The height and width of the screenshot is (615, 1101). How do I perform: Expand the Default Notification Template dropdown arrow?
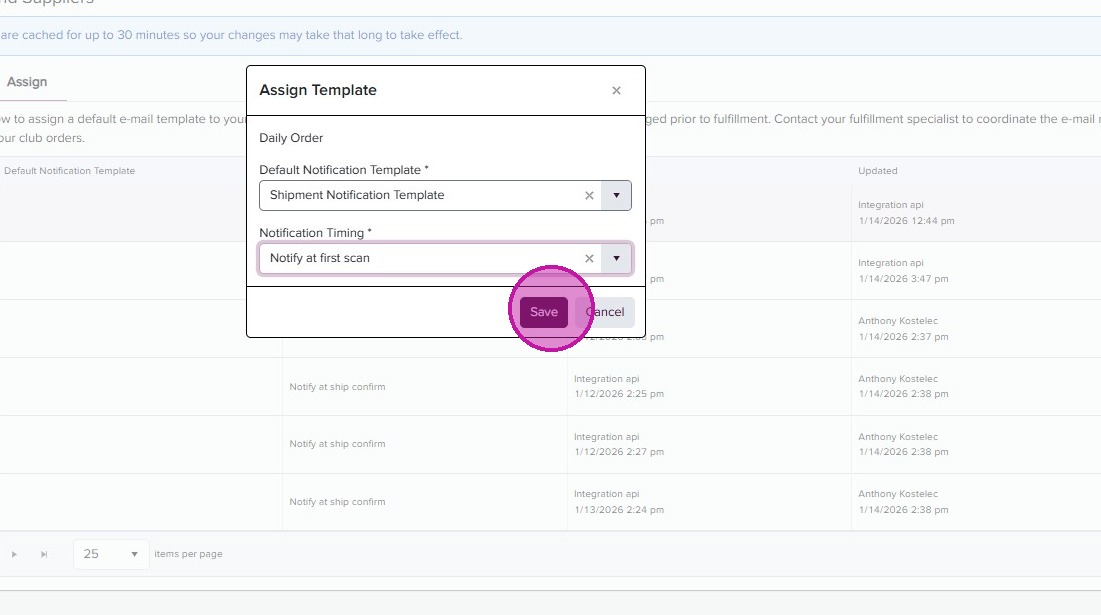click(616, 196)
